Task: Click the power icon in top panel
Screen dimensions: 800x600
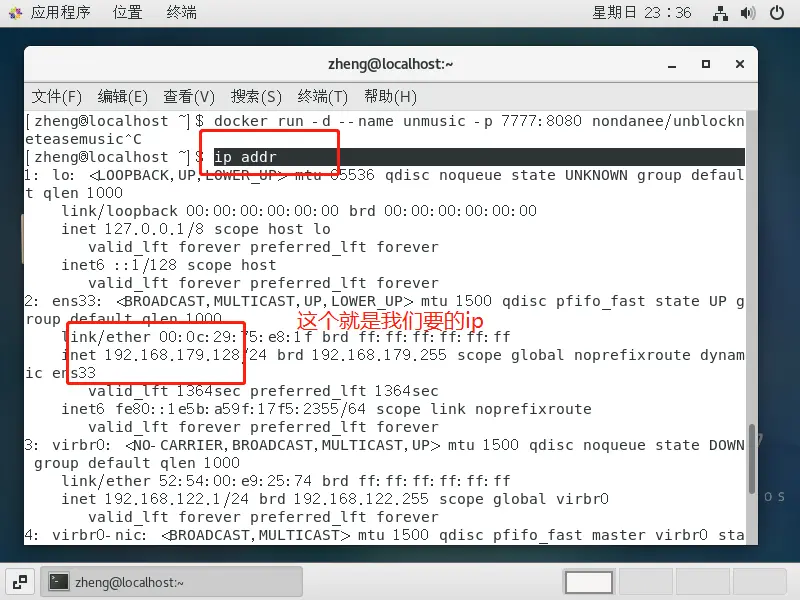Action: click(x=777, y=13)
